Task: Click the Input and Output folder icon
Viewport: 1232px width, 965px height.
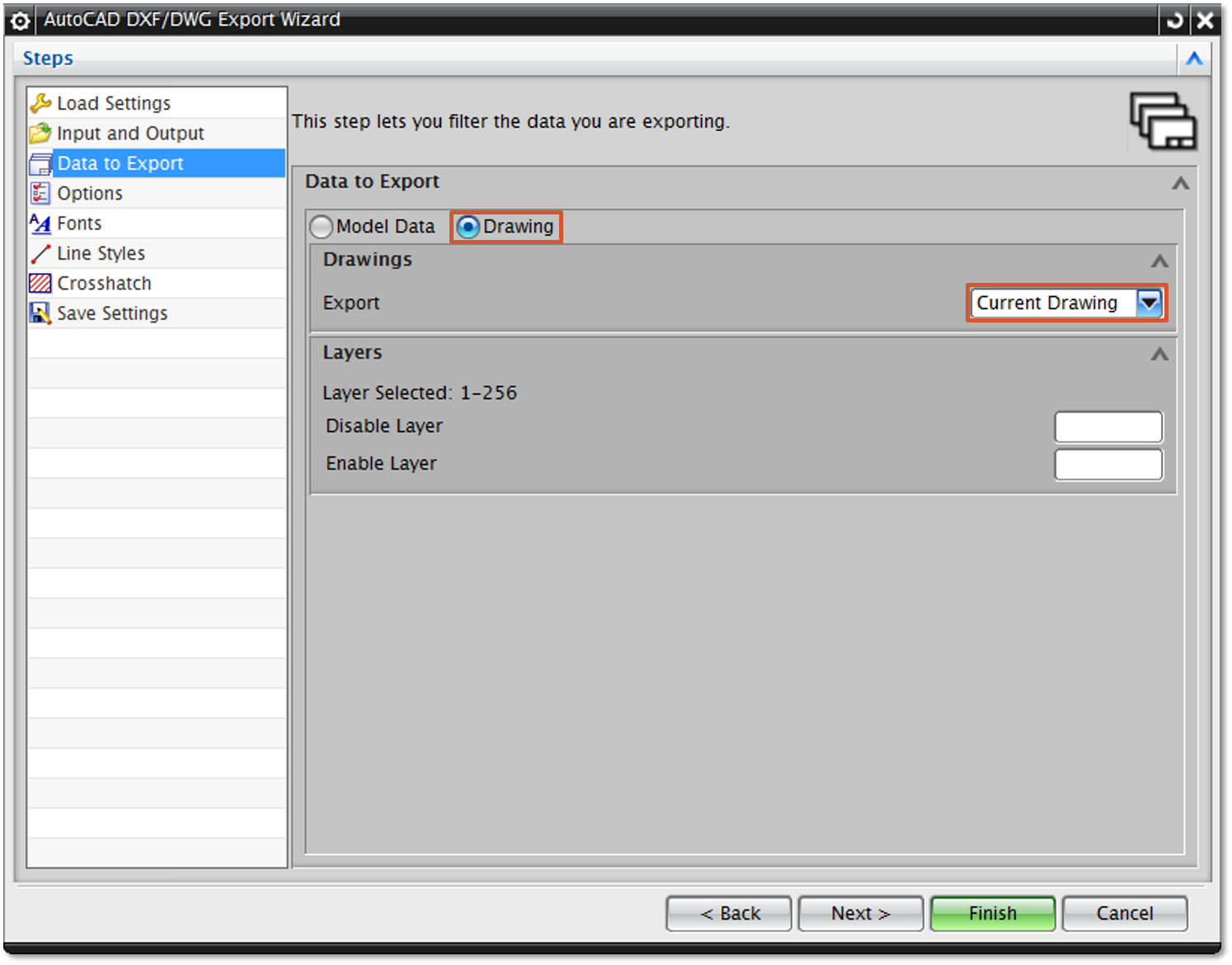Action: tap(40, 133)
